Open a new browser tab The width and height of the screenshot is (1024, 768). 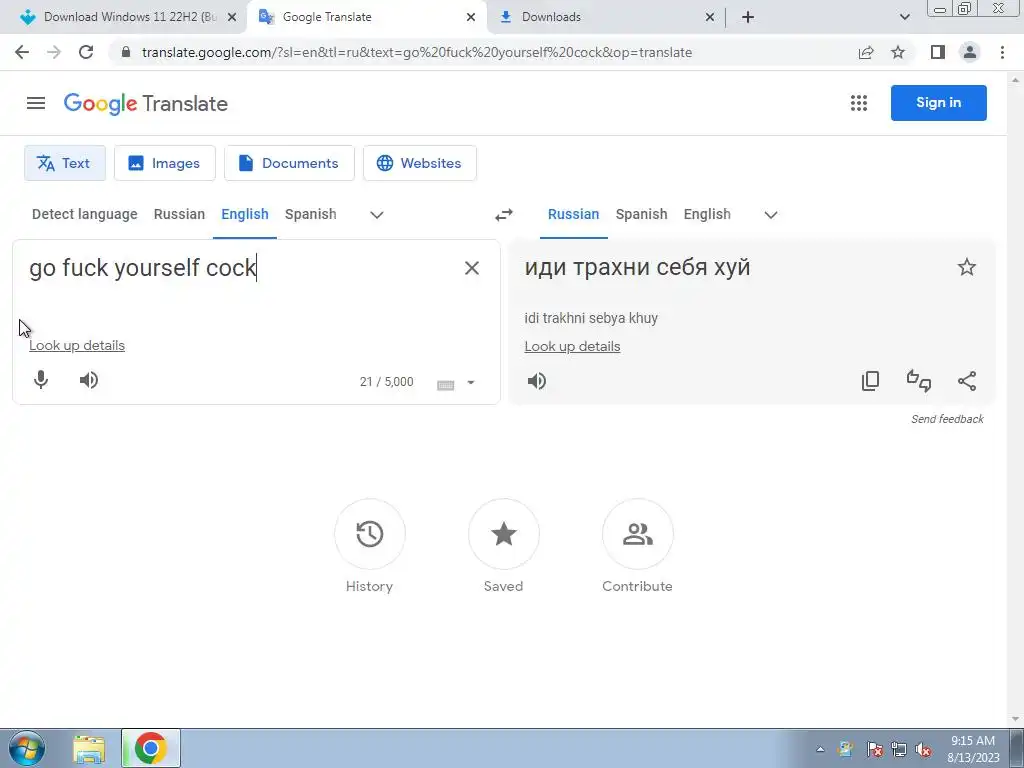pyautogui.click(x=748, y=17)
